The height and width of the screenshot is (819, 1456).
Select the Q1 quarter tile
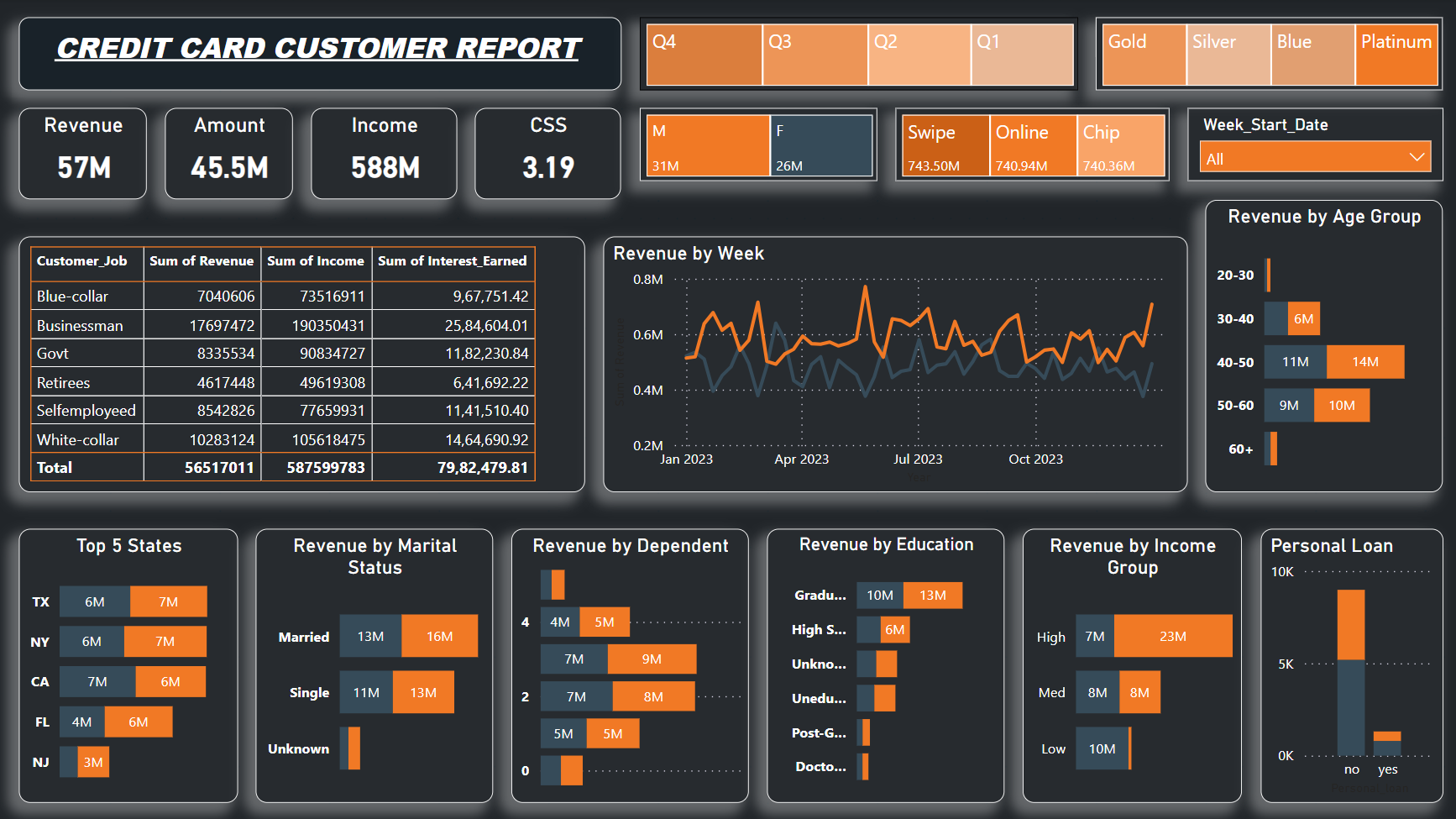[x=1022, y=55]
